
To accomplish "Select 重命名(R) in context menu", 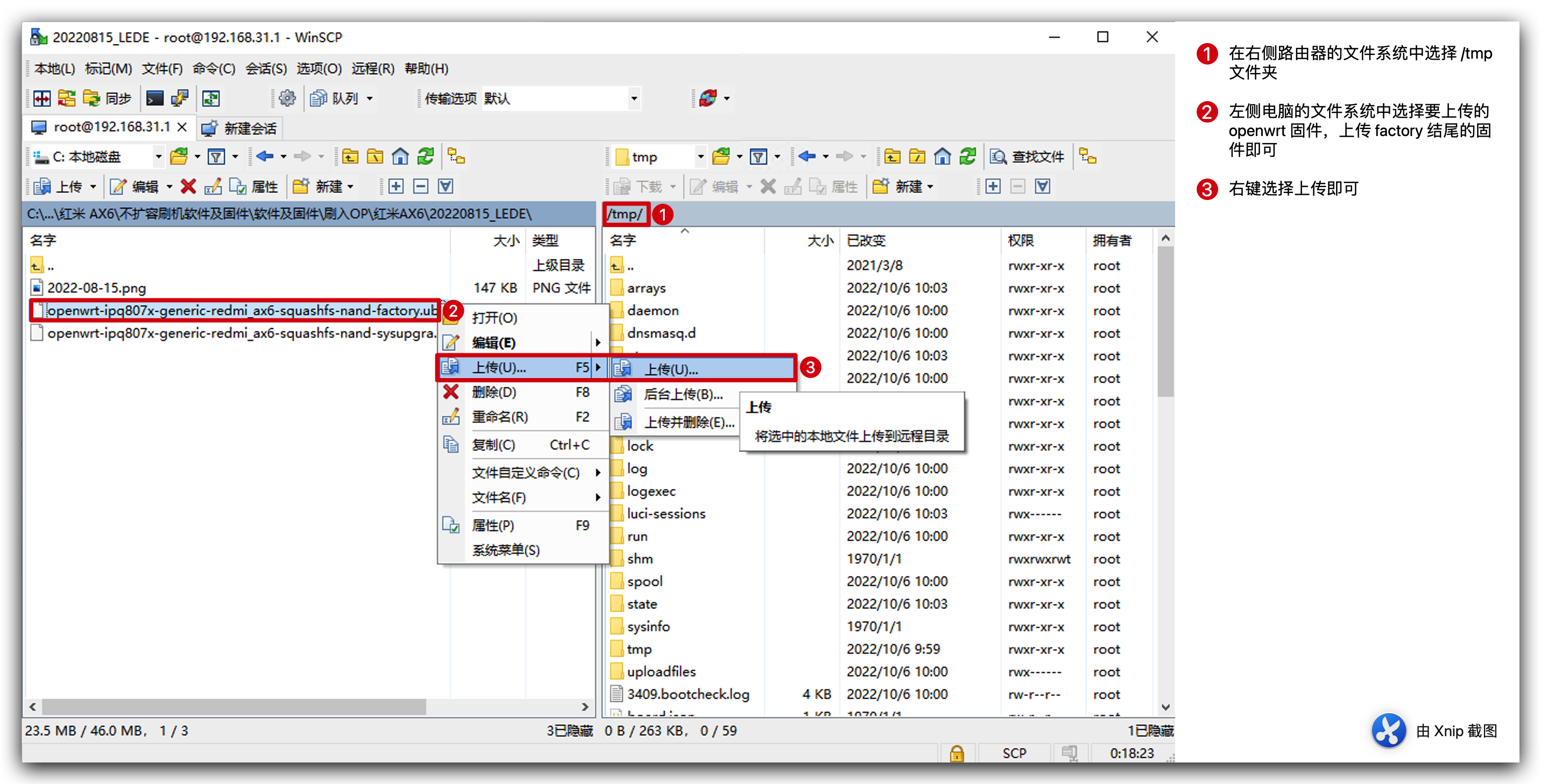I will tap(523, 417).
